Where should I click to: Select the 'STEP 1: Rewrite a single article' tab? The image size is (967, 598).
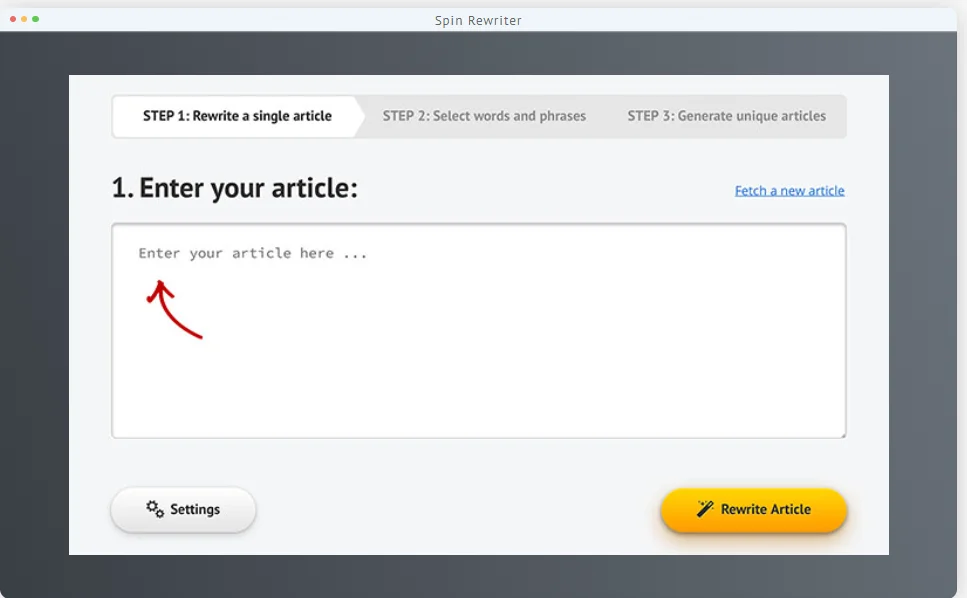pos(237,116)
